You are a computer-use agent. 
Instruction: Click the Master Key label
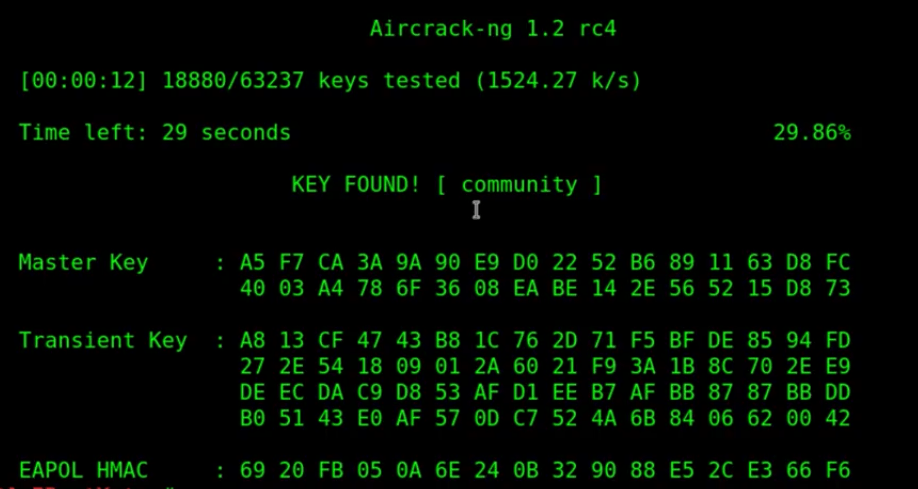(83, 262)
